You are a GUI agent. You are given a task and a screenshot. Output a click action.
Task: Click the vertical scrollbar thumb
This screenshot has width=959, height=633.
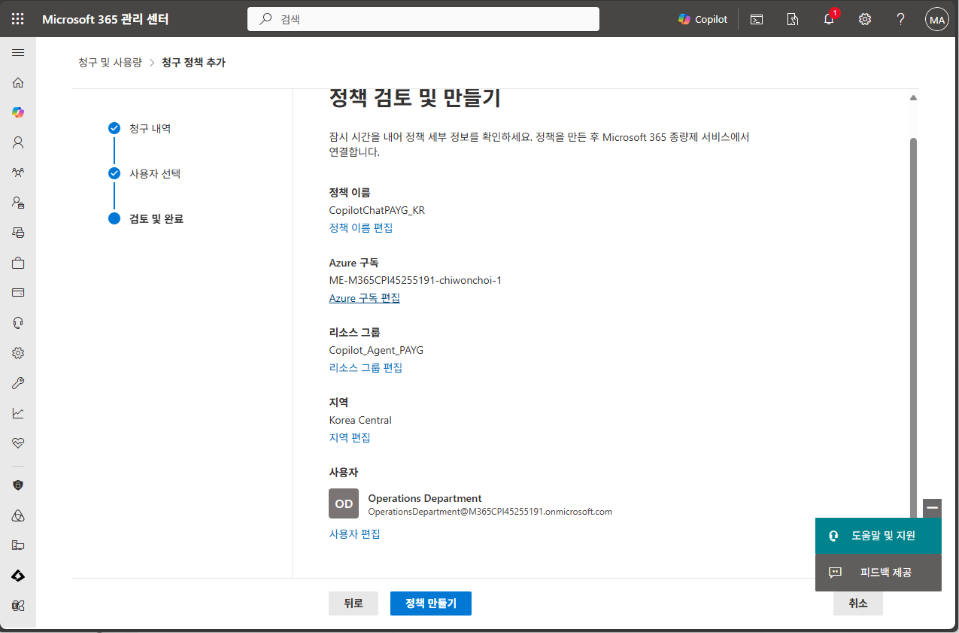(x=914, y=327)
